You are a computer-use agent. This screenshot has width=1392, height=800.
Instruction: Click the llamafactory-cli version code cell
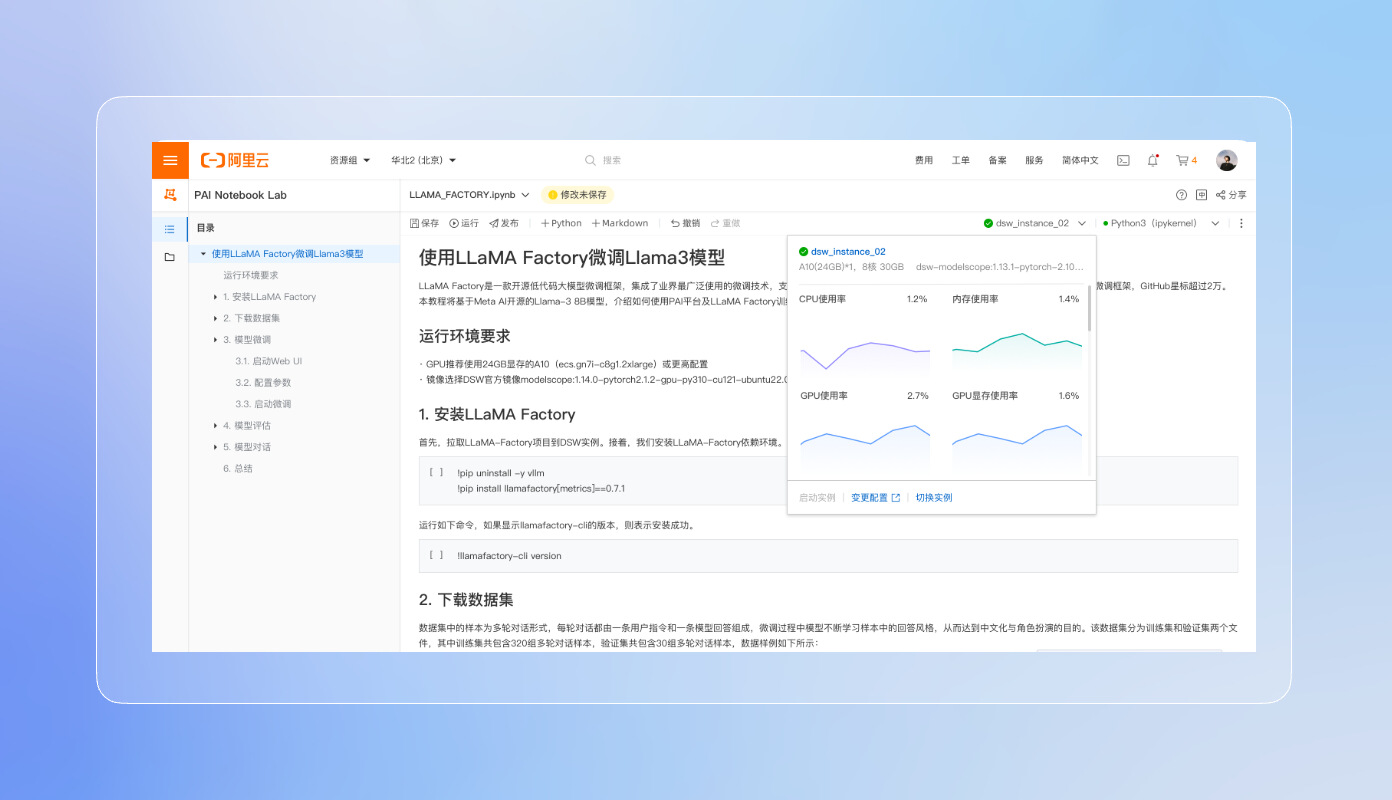[828, 556]
